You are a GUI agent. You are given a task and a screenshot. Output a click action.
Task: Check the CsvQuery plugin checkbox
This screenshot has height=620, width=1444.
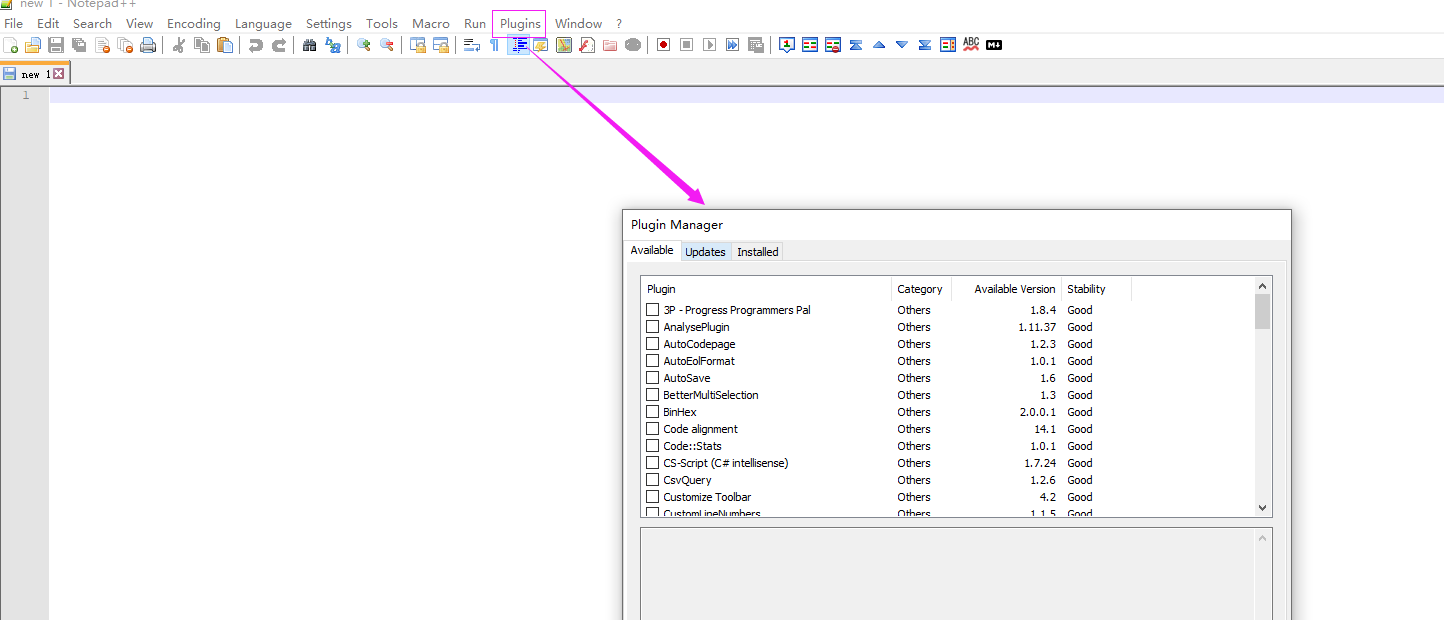653,480
